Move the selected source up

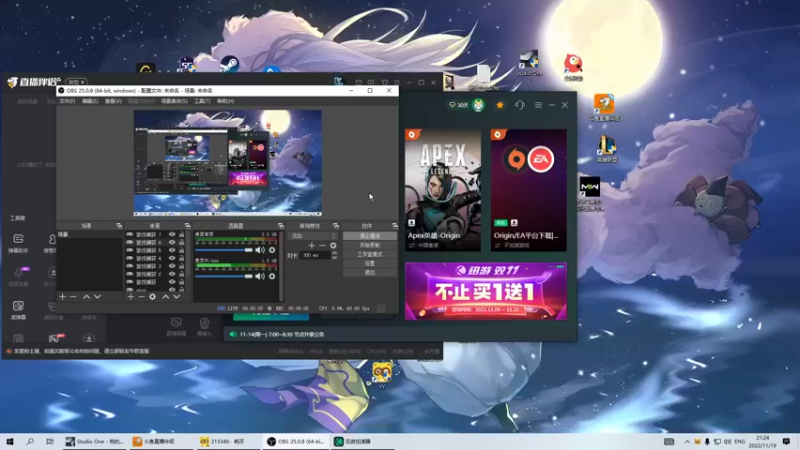[165, 296]
